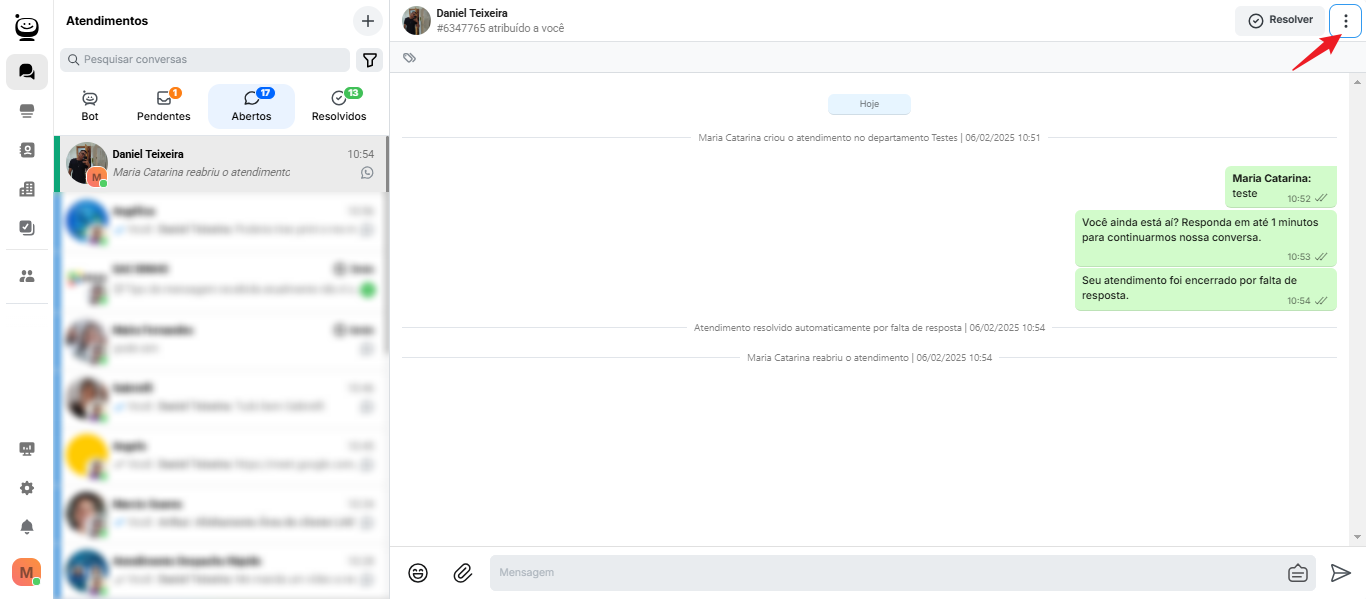Open the conversation filter icon

(x=370, y=60)
